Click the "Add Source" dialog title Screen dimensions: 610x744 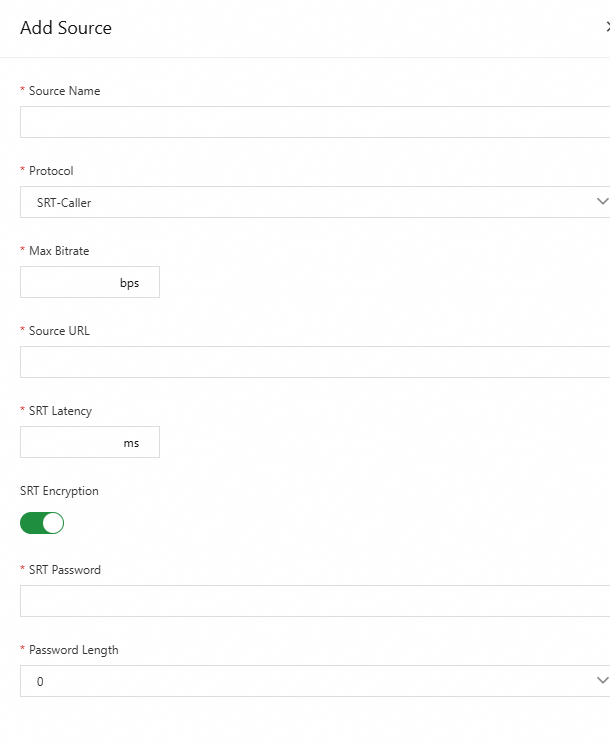click(x=66, y=28)
